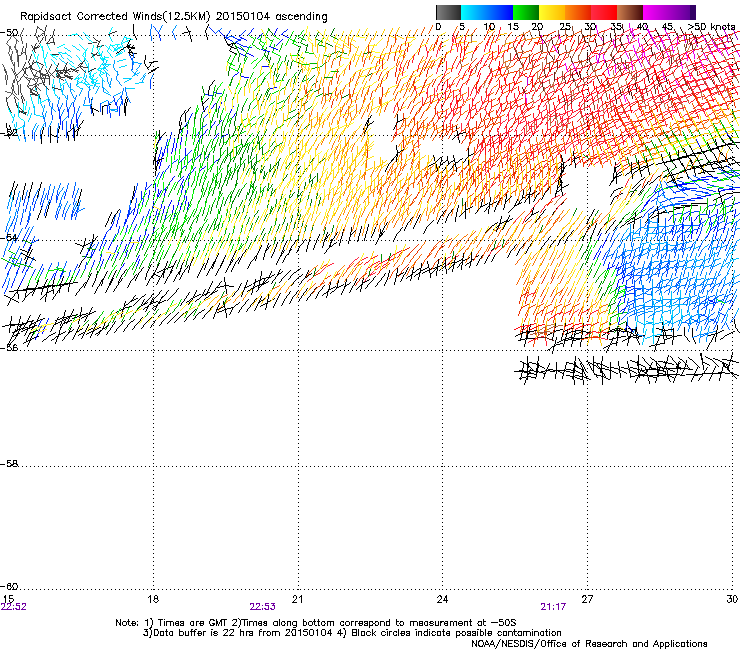Image resolution: width=740 pixels, height=650 pixels.
Task: Click the '27' longitude axis label
Action: (x=587, y=599)
